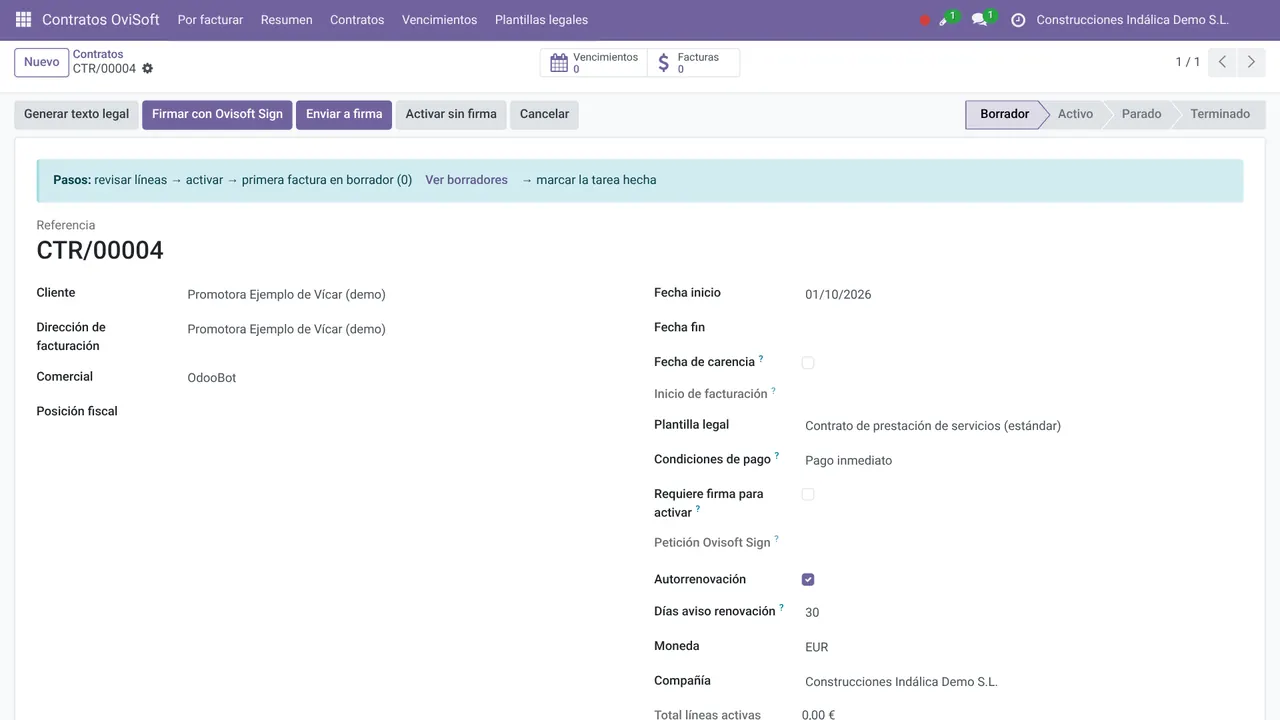
Task: Click Firmar con Ovisoft Sign
Action: coord(217,114)
